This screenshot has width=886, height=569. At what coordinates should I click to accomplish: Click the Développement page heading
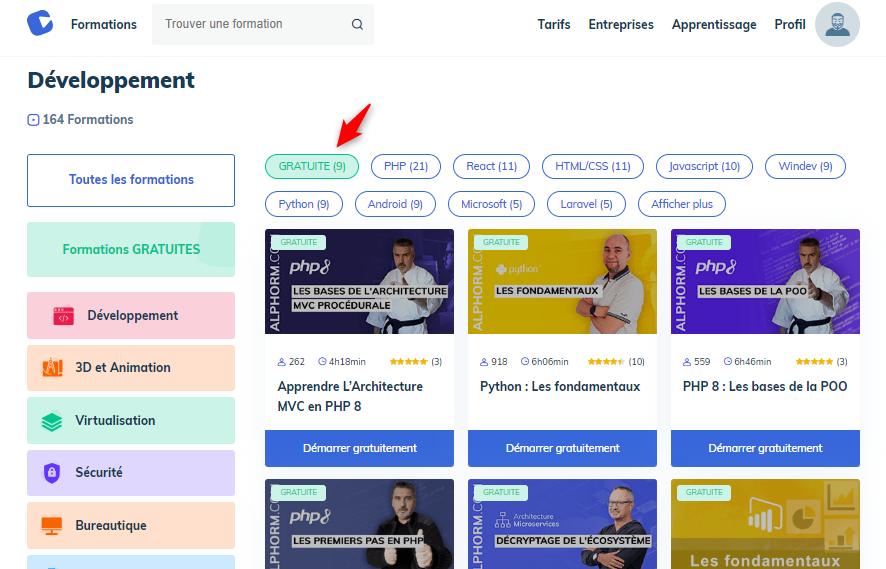(111, 80)
